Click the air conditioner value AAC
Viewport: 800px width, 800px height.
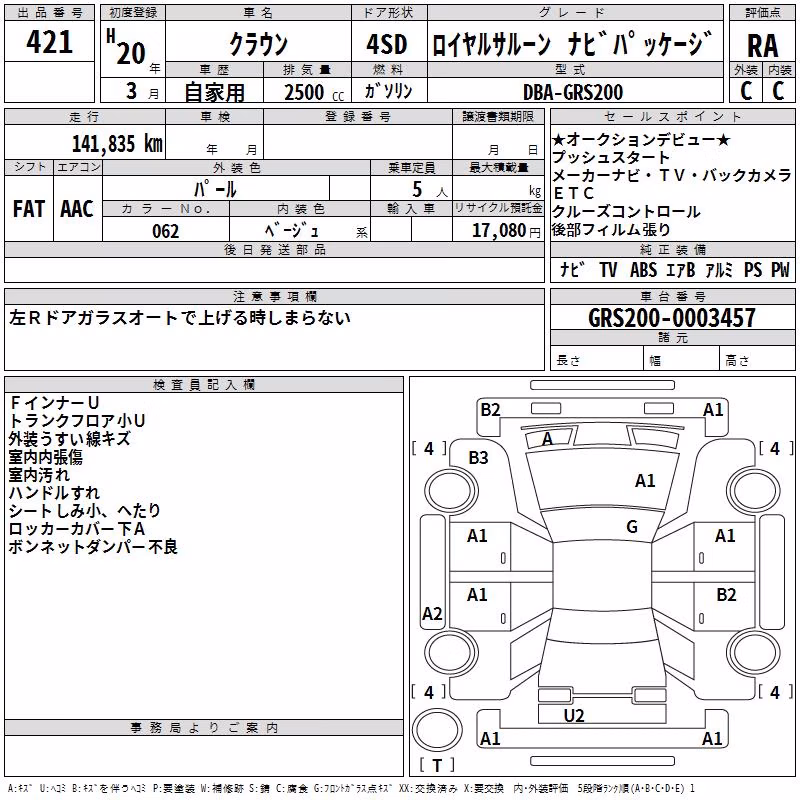[77, 209]
